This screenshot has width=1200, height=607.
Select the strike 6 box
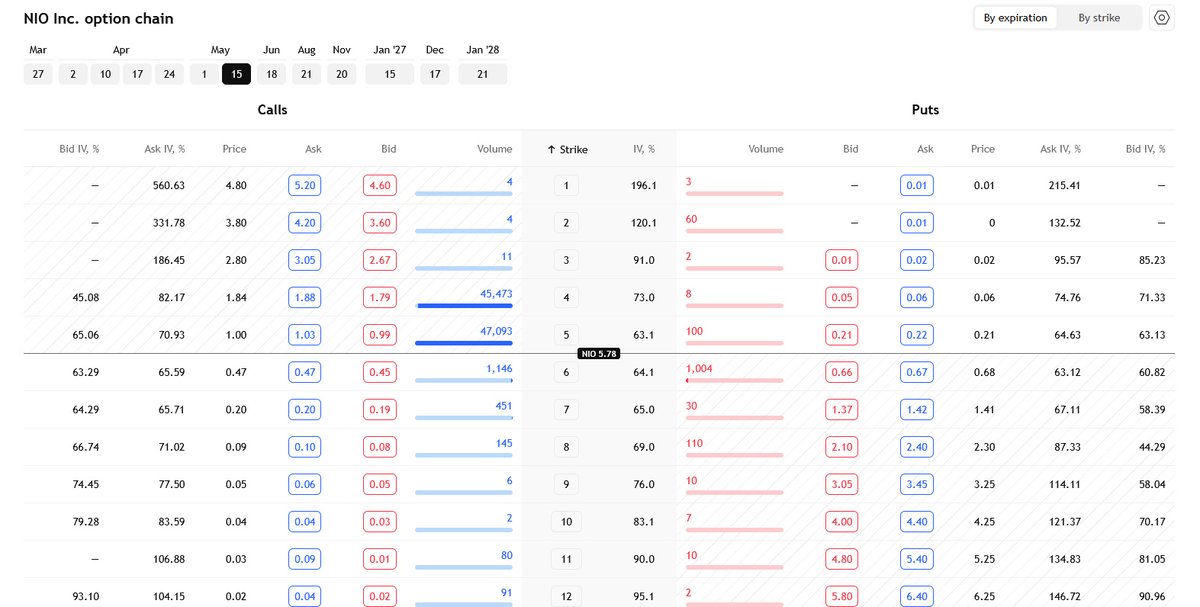(566, 372)
